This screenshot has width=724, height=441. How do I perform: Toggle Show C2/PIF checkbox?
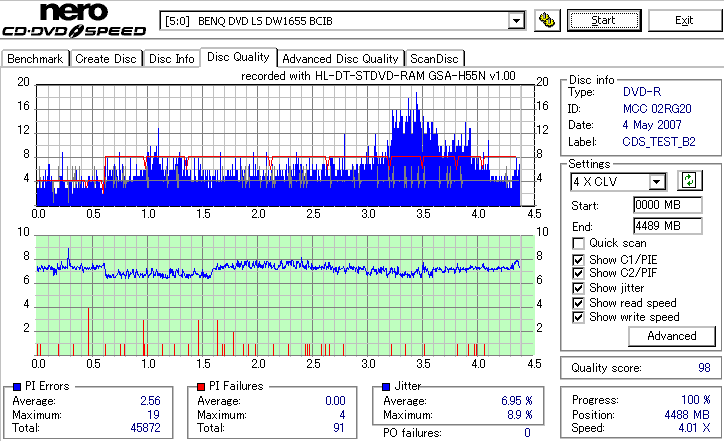click(578, 273)
